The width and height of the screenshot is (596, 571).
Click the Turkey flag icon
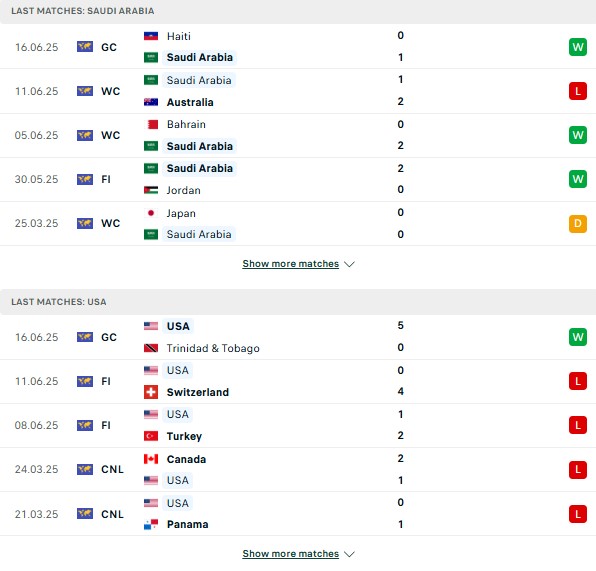tap(151, 436)
